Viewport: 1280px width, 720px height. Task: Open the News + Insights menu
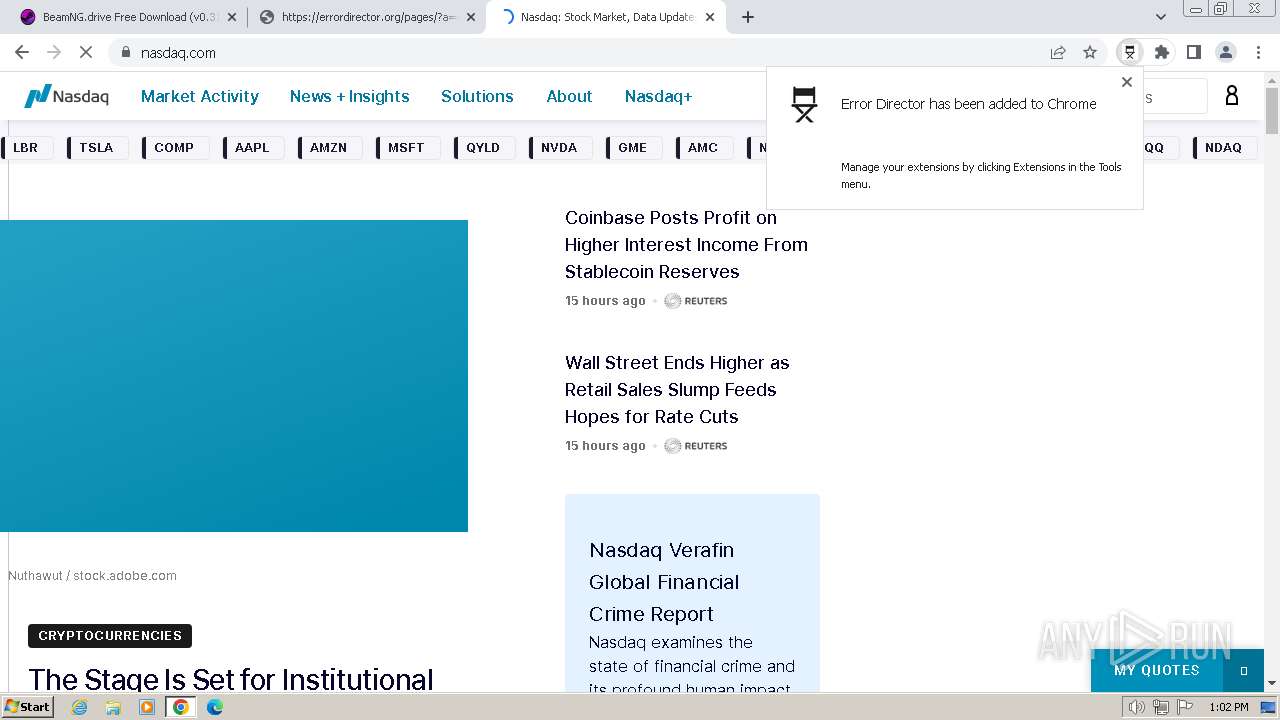[349, 96]
